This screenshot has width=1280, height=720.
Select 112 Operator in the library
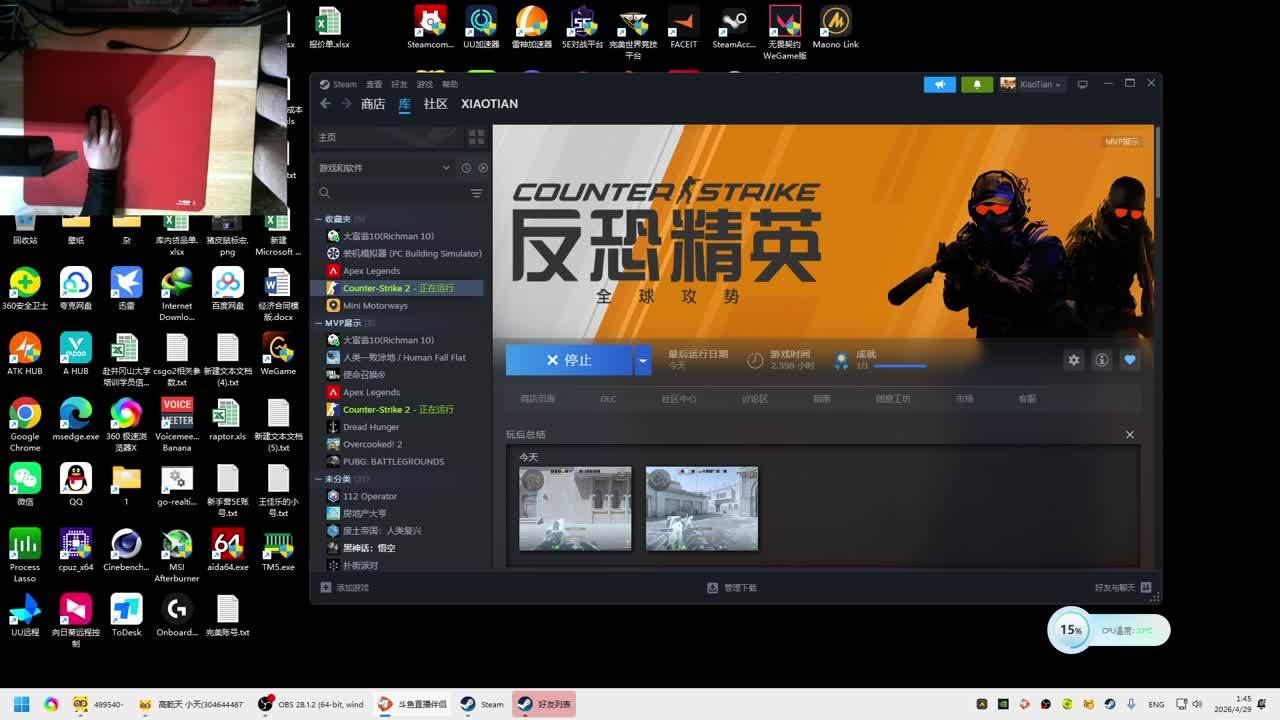click(x=399, y=496)
